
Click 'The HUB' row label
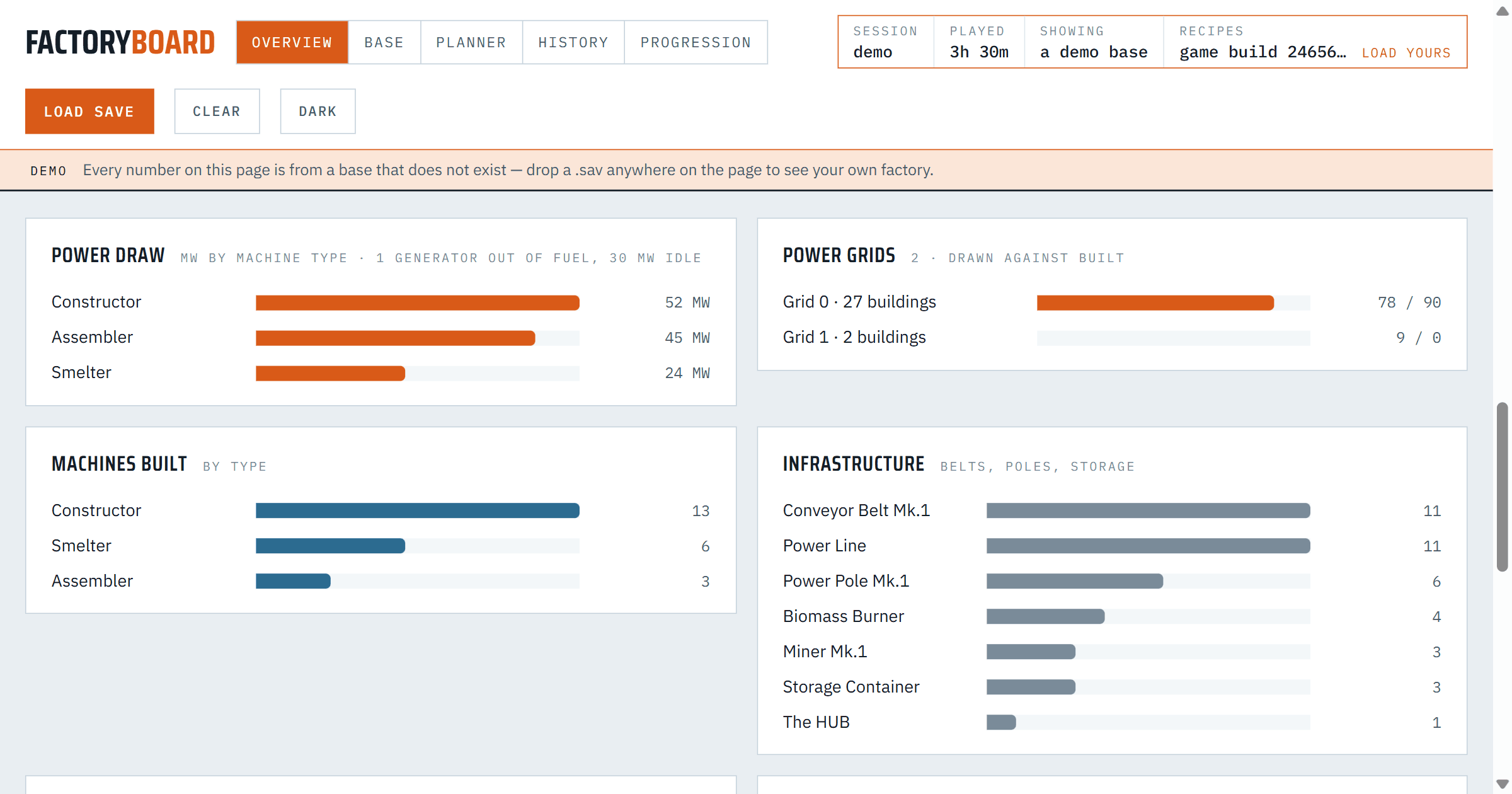(x=816, y=722)
